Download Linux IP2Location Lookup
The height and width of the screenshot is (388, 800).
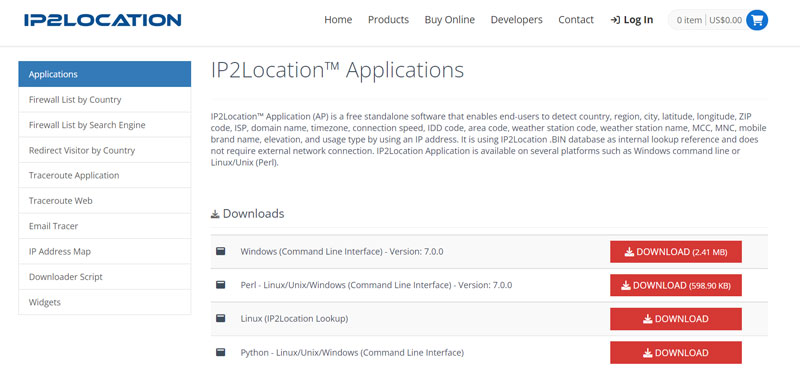(x=676, y=319)
